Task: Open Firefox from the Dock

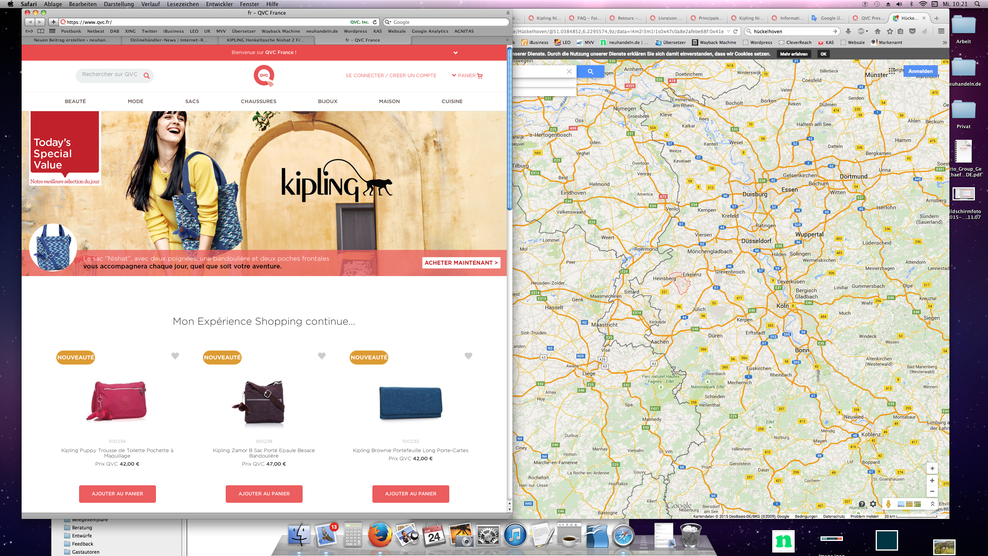Action: pyautogui.click(x=380, y=535)
